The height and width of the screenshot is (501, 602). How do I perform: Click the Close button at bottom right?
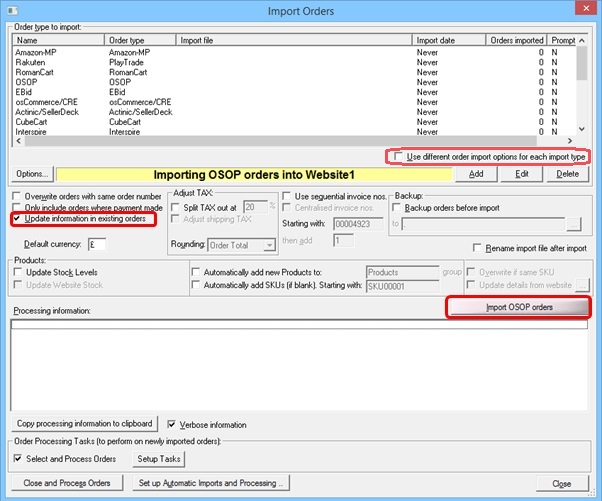pyautogui.click(x=562, y=483)
